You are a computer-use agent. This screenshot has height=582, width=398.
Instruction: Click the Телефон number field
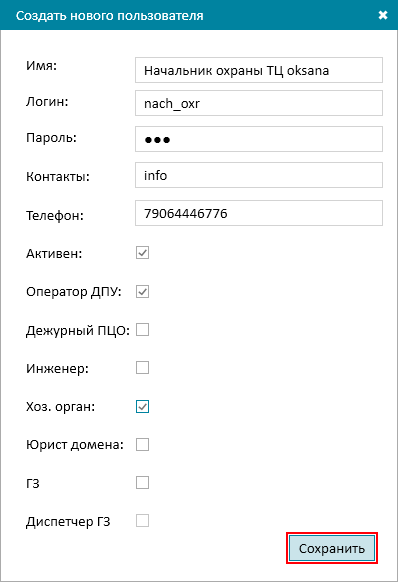pos(259,213)
